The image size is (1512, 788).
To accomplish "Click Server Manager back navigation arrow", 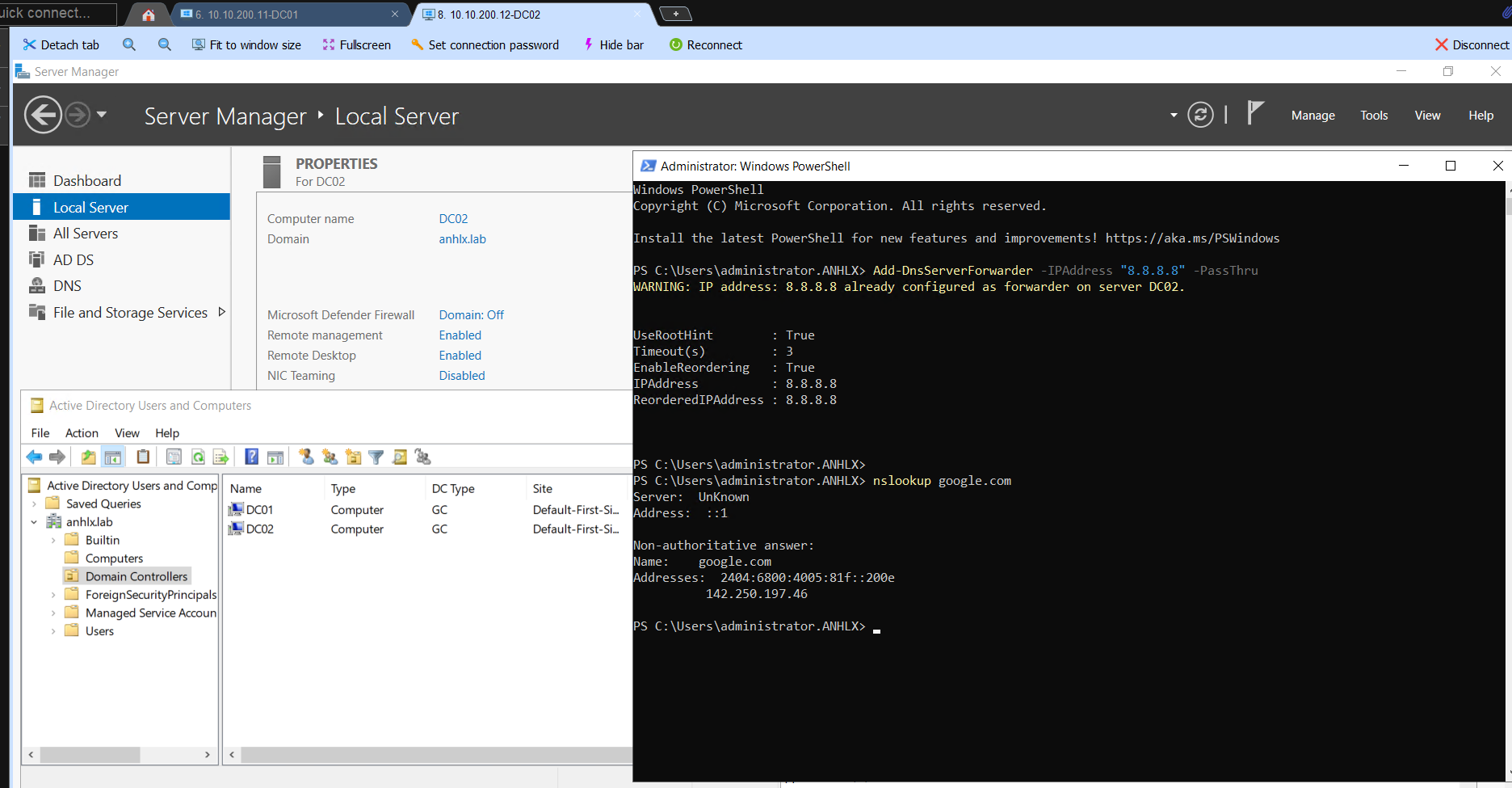I will coord(43,115).
